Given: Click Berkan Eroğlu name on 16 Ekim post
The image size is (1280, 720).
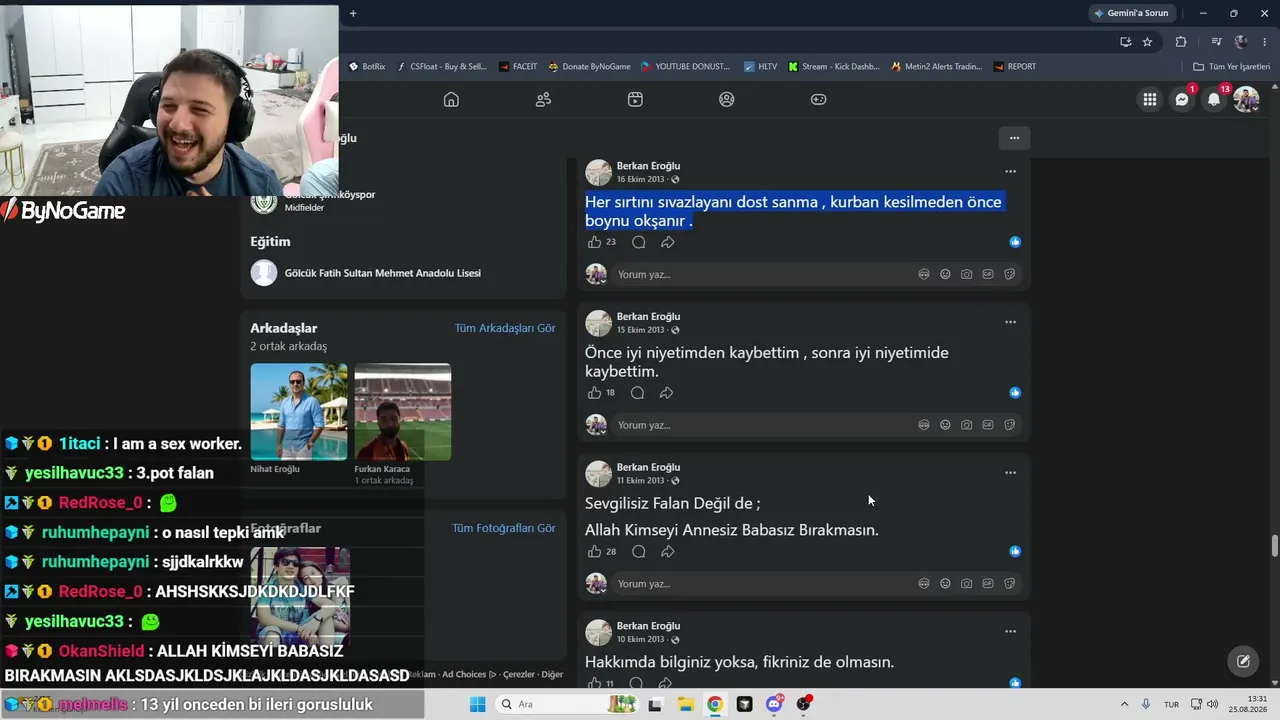Looking at the screenshot, I should 648,166.
